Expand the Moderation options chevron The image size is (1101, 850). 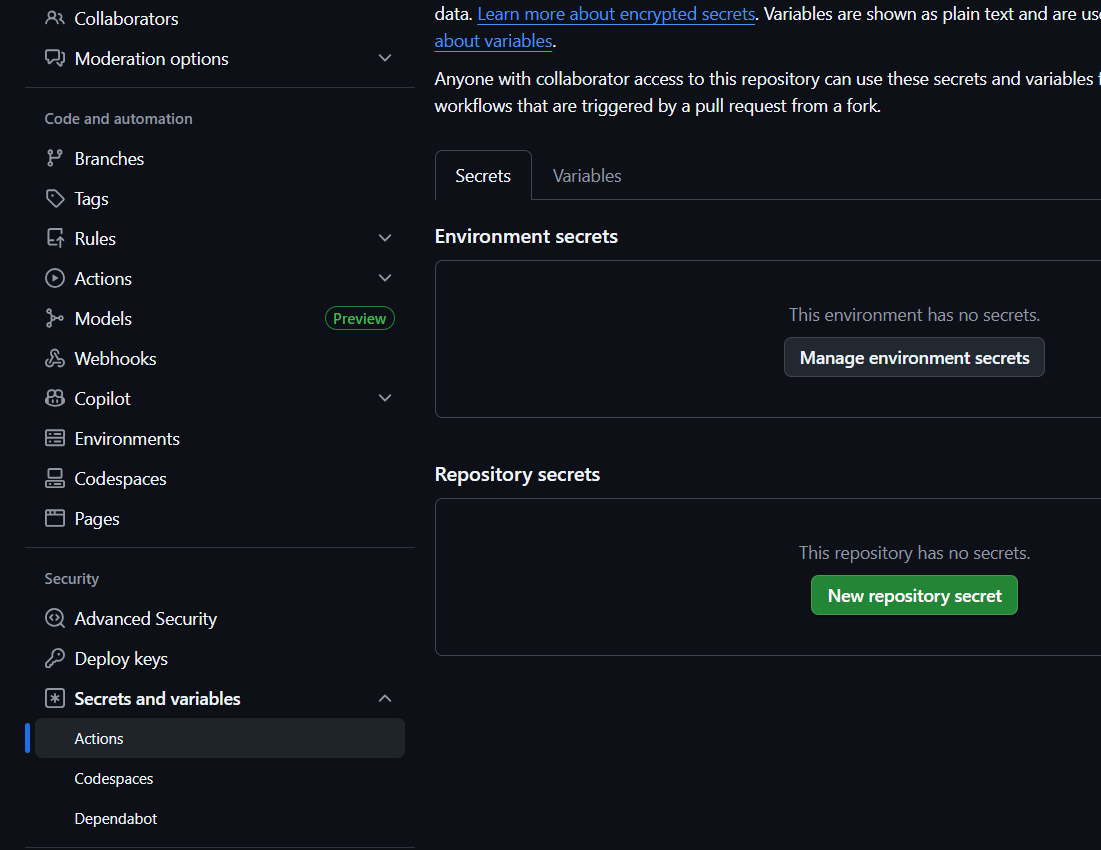385,58
